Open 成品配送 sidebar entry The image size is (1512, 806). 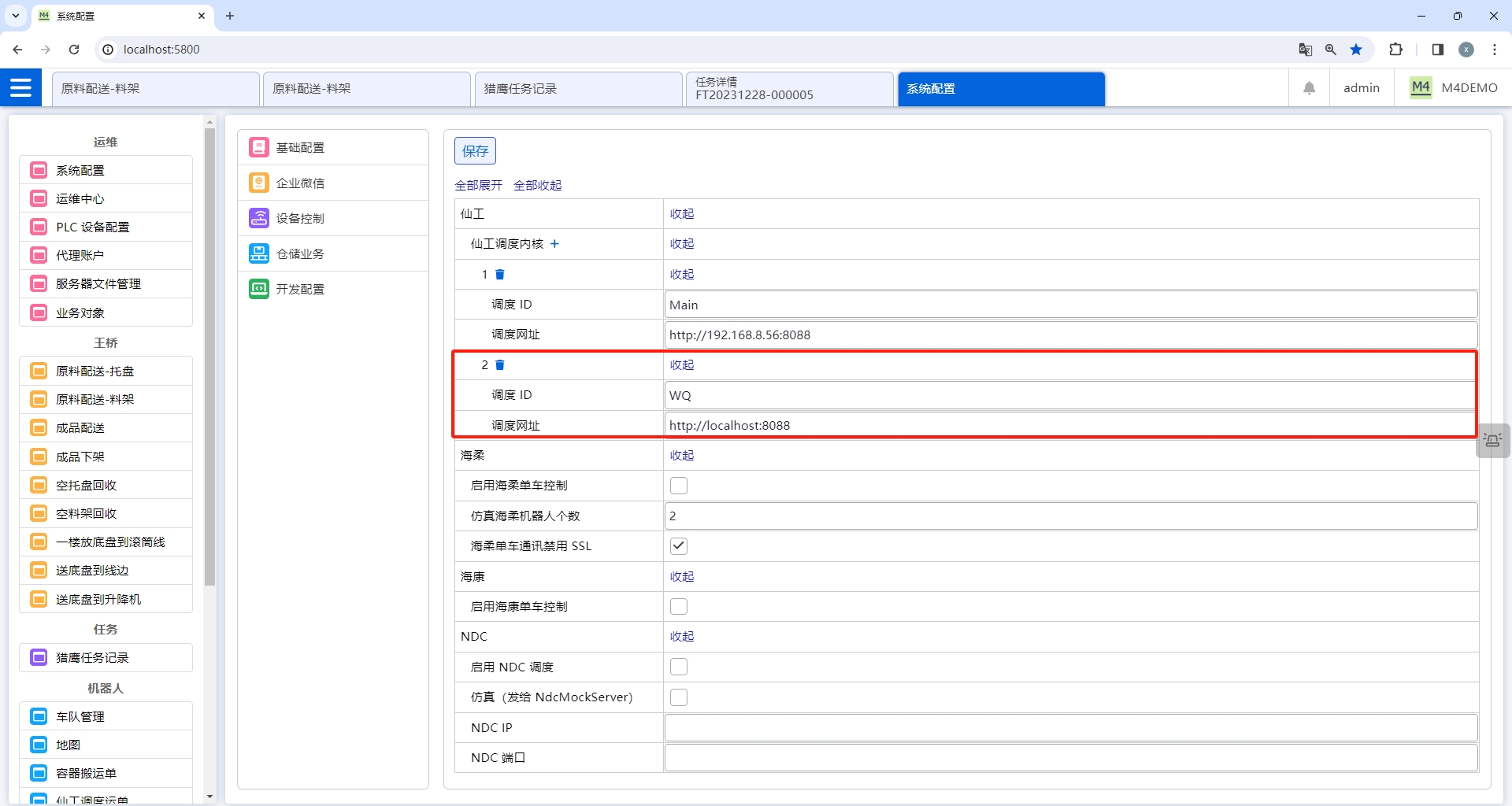coord(106,427)
